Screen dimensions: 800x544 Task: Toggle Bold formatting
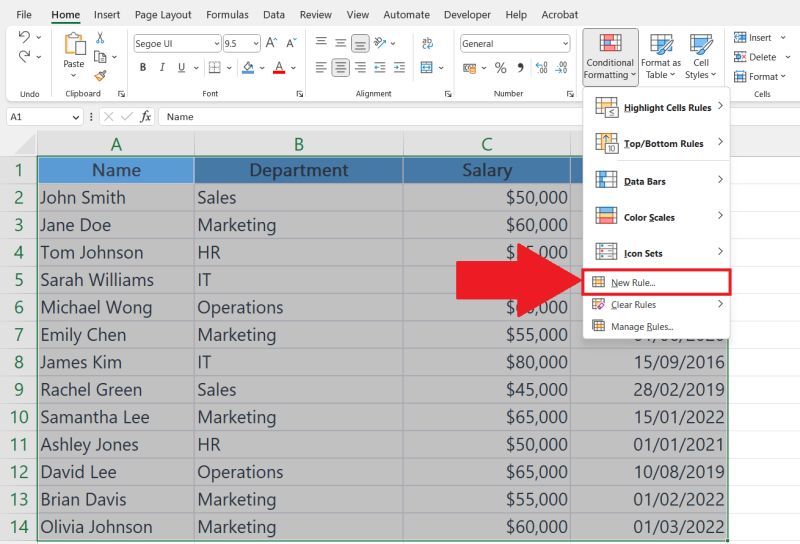pos(143,67)
